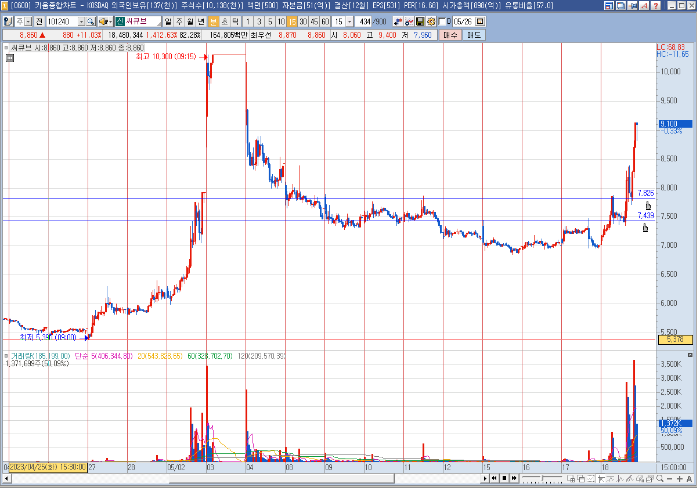Open the stock search magnifier icon
This screenshot has width=700, height=488.
pyautogui.click(x=90, y=21)
